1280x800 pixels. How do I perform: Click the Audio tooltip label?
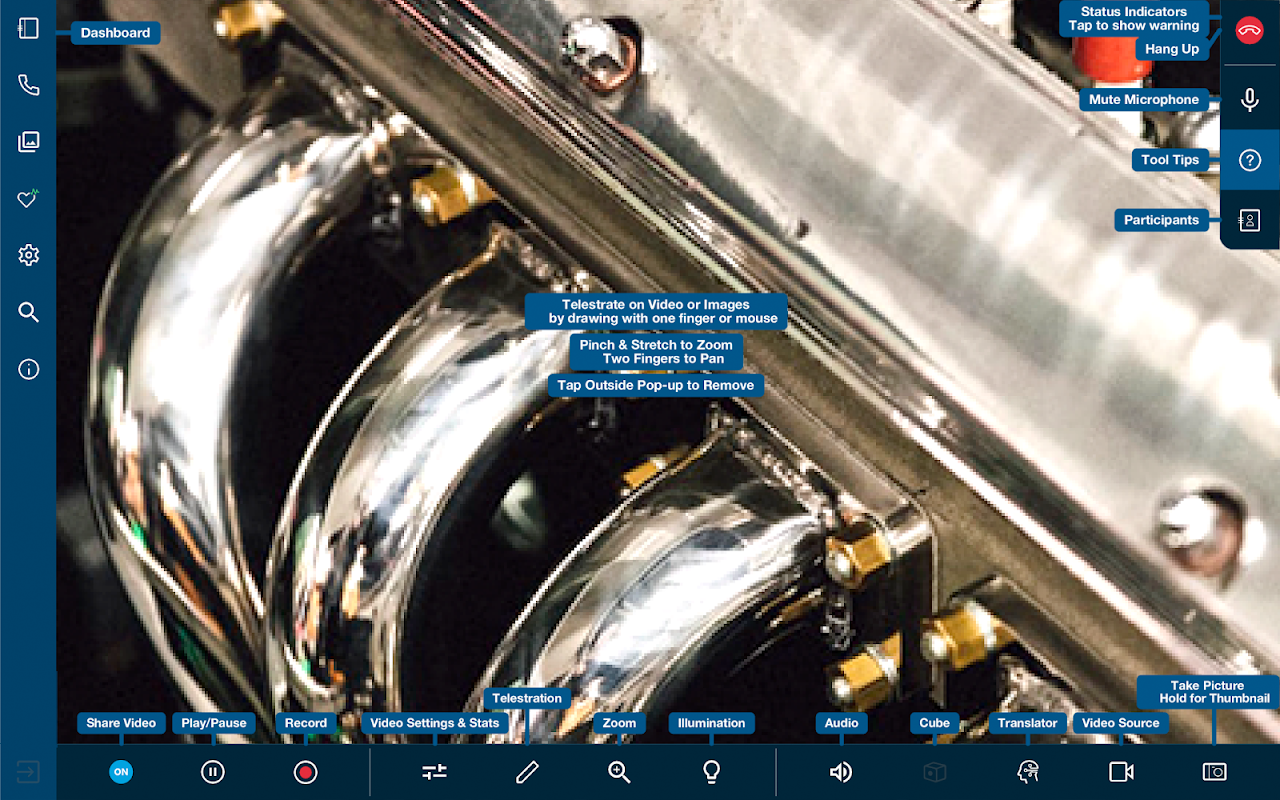(x=841, y=723)
